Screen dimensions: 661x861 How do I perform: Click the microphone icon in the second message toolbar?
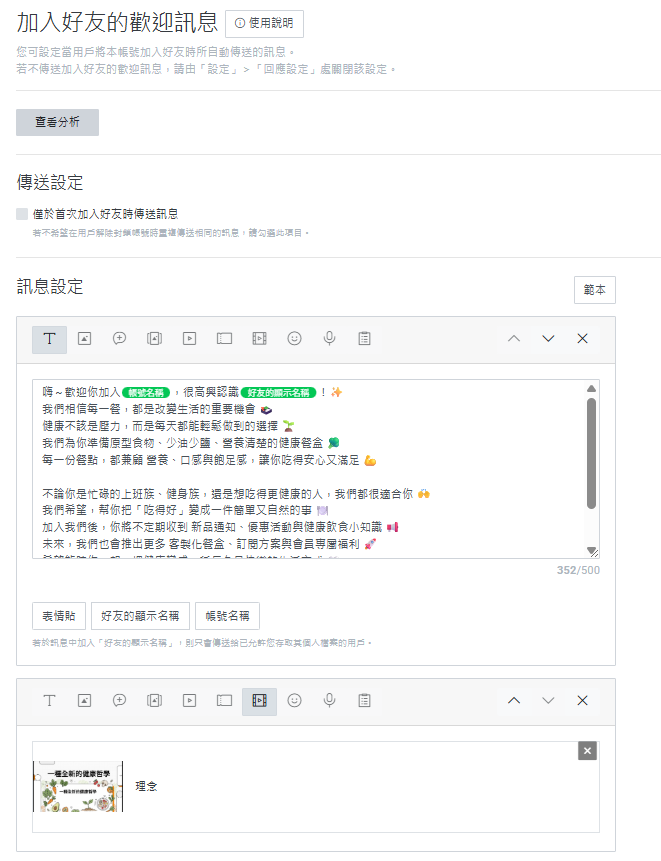point(329,701)
